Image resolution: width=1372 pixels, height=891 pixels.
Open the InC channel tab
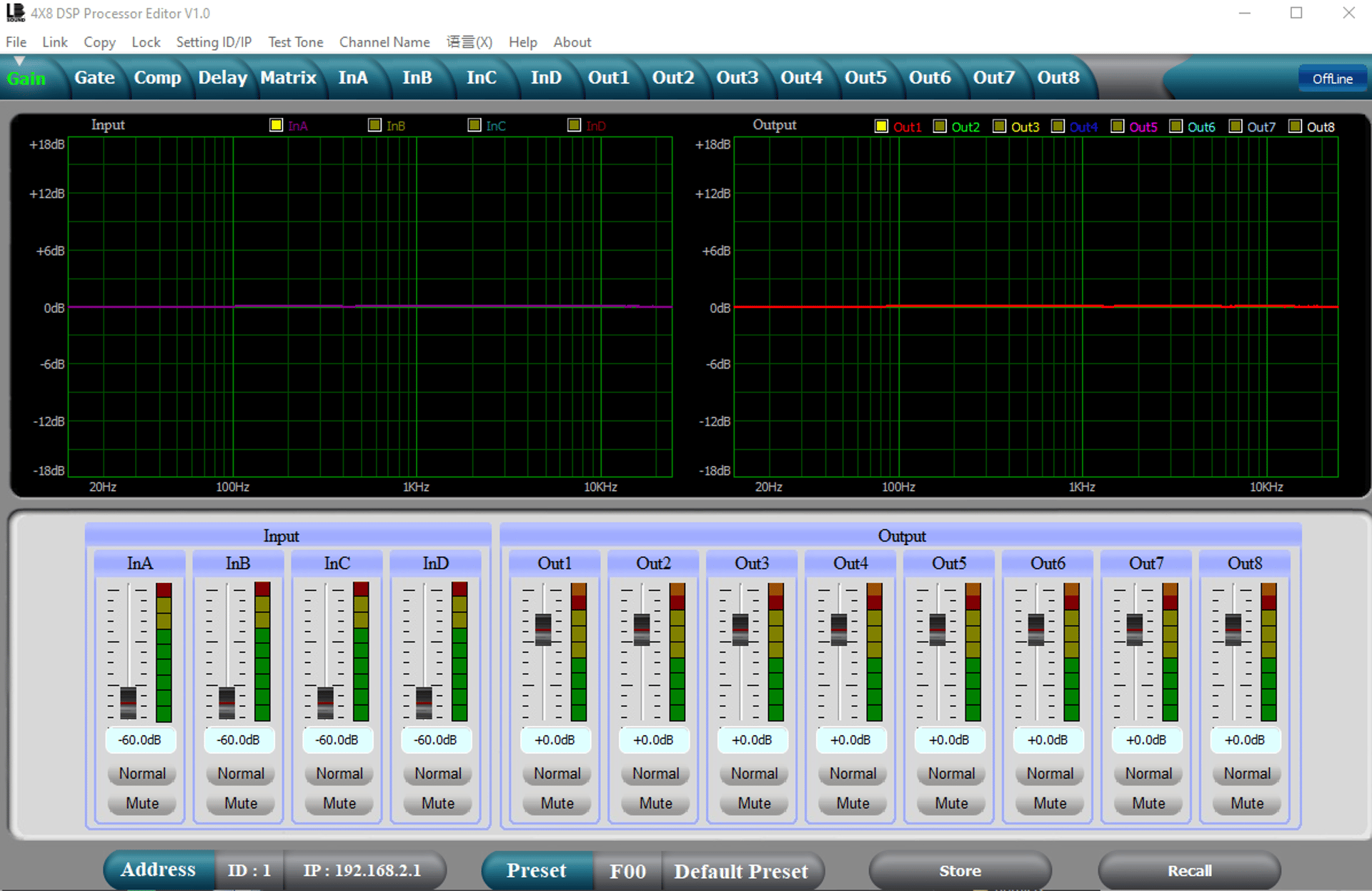(482, 77)
